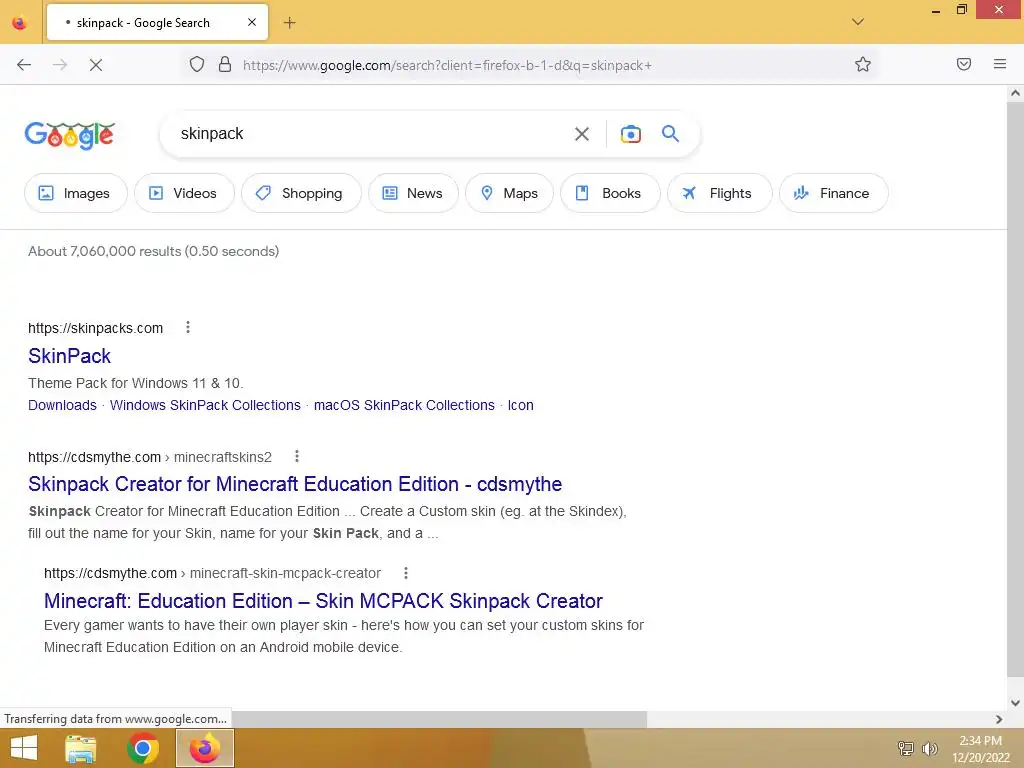Click the scroll up arrow
The width and height of the screenshot is (1024, 768).
pyautogui.click(x=1015, y=93)
